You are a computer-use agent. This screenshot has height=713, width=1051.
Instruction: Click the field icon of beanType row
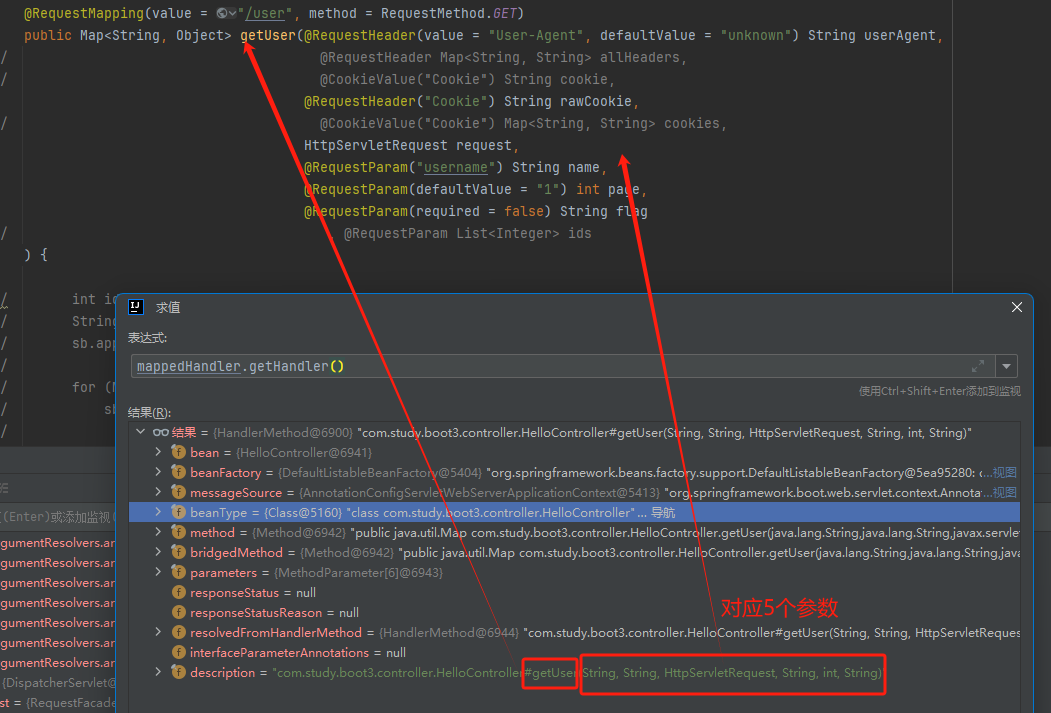pyautogui.click(x=178, y=512)
